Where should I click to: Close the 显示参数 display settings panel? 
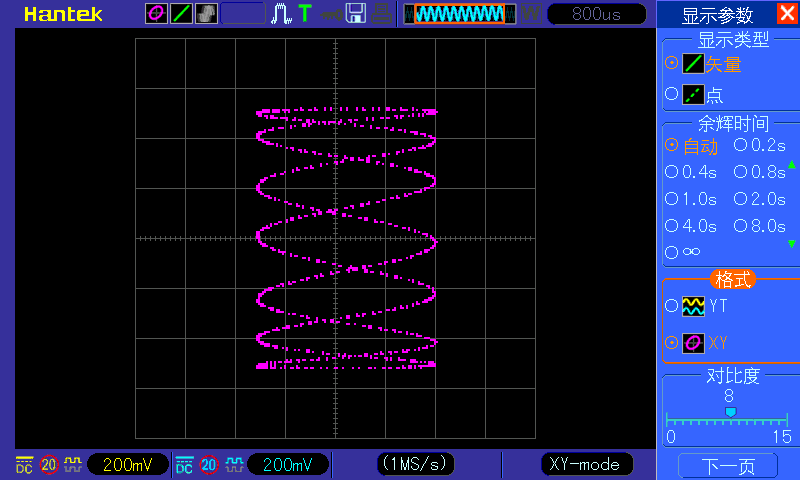click(787, 14)
